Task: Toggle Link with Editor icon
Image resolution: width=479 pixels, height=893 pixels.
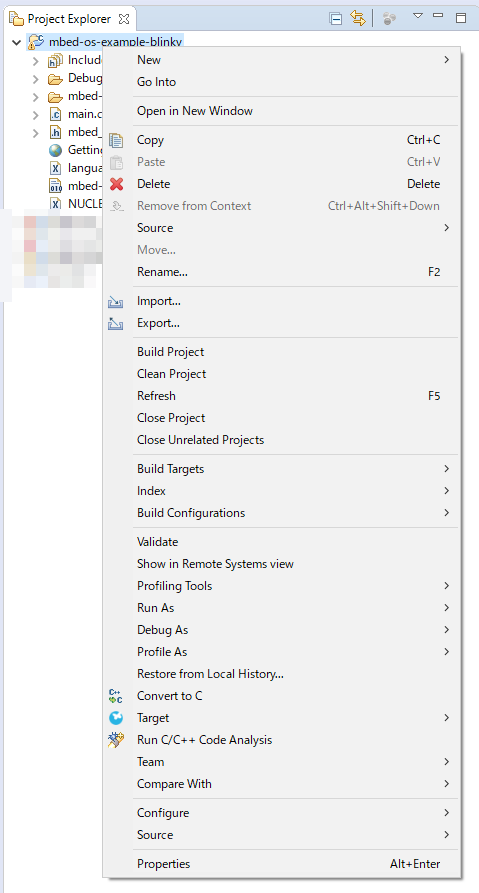Action: [x=358, y=18]
